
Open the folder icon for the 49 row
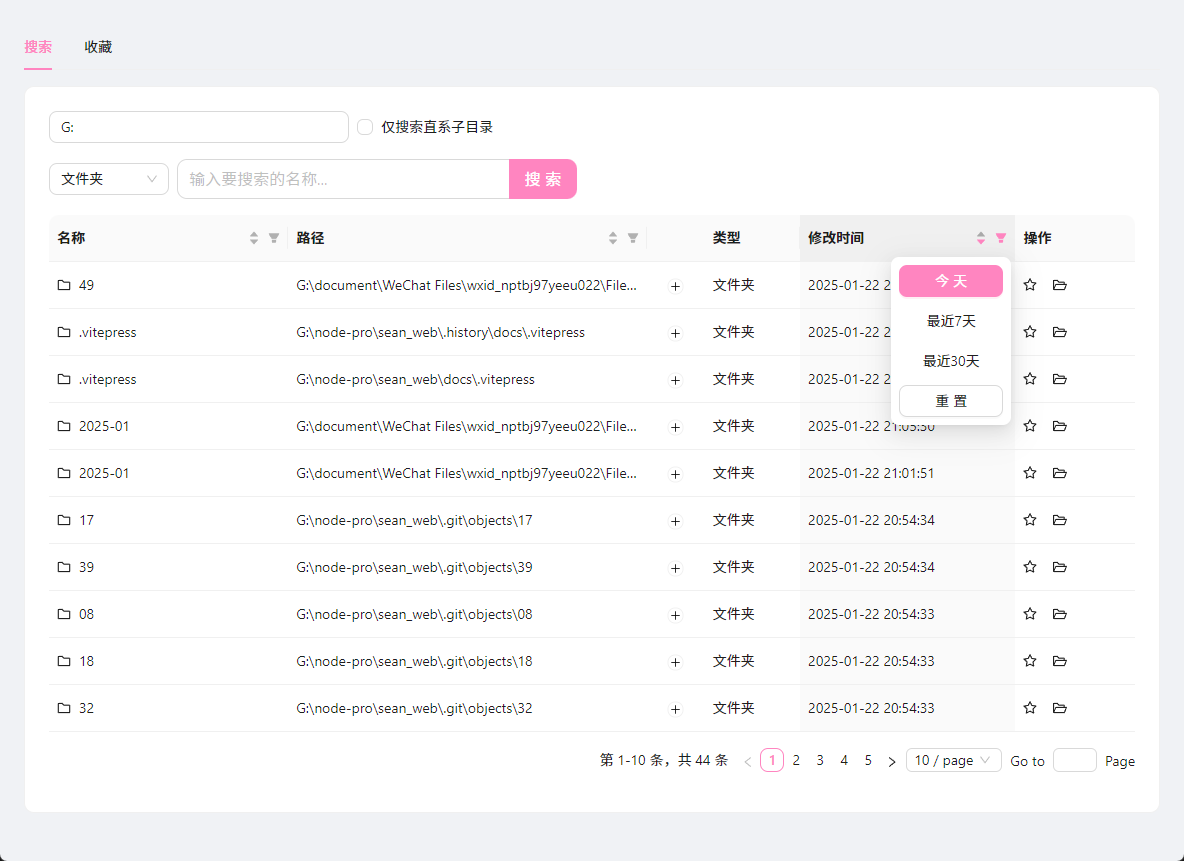[x=1059, y=285]
